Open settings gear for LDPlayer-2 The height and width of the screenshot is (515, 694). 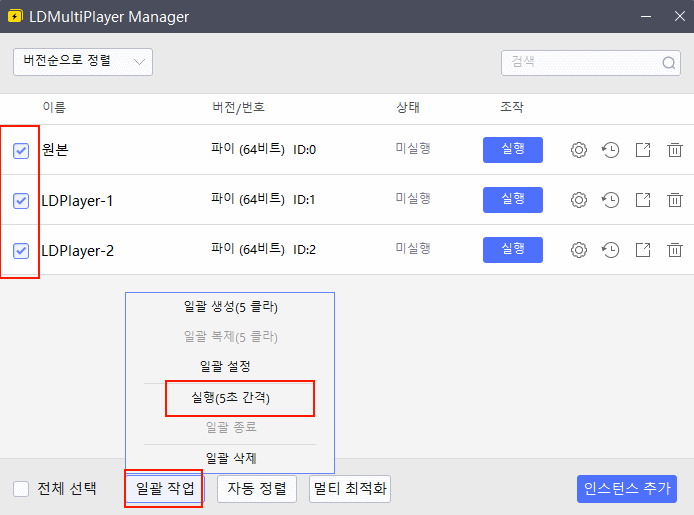(578, 250)
